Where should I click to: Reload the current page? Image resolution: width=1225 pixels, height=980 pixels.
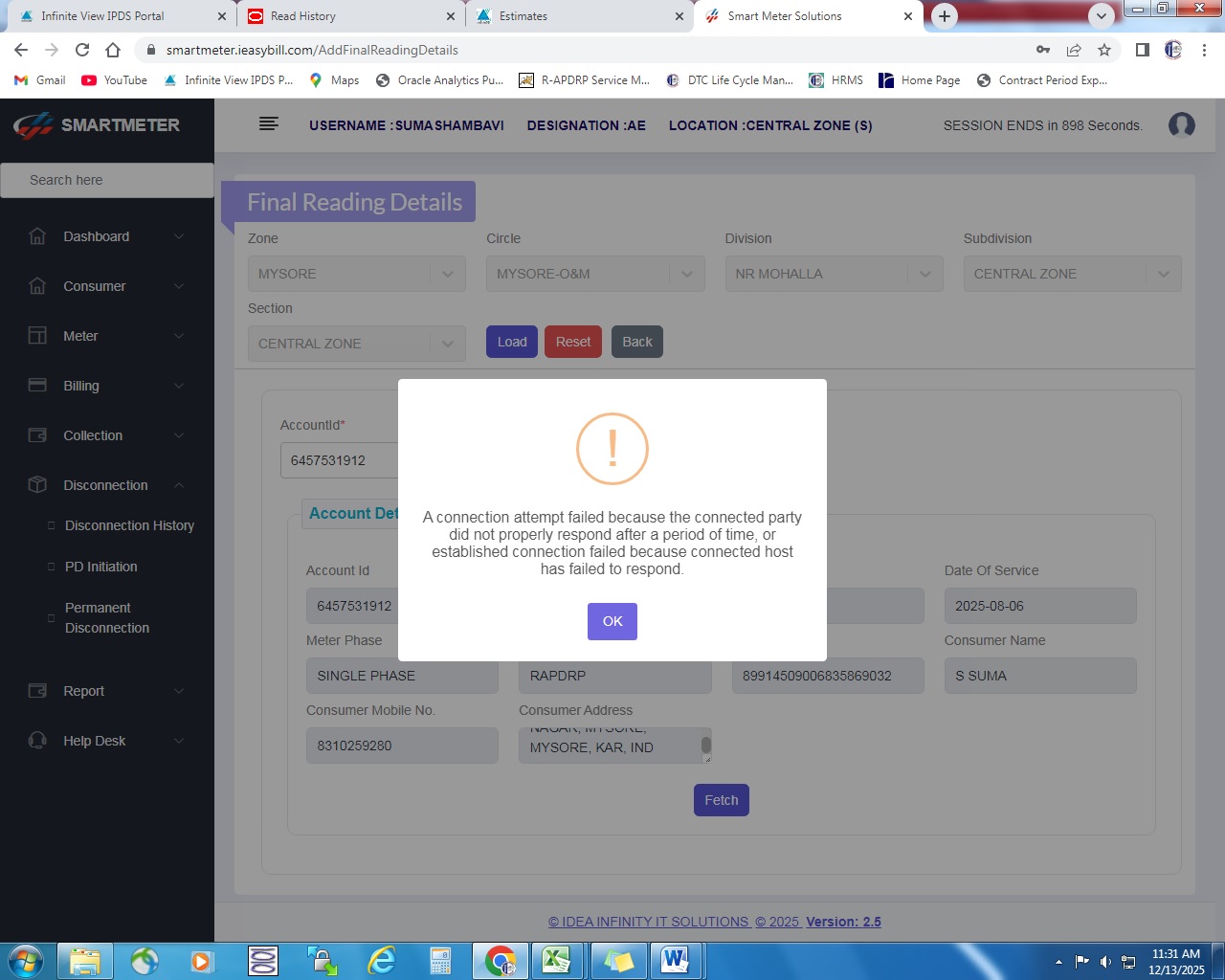(x=82, y=50)
